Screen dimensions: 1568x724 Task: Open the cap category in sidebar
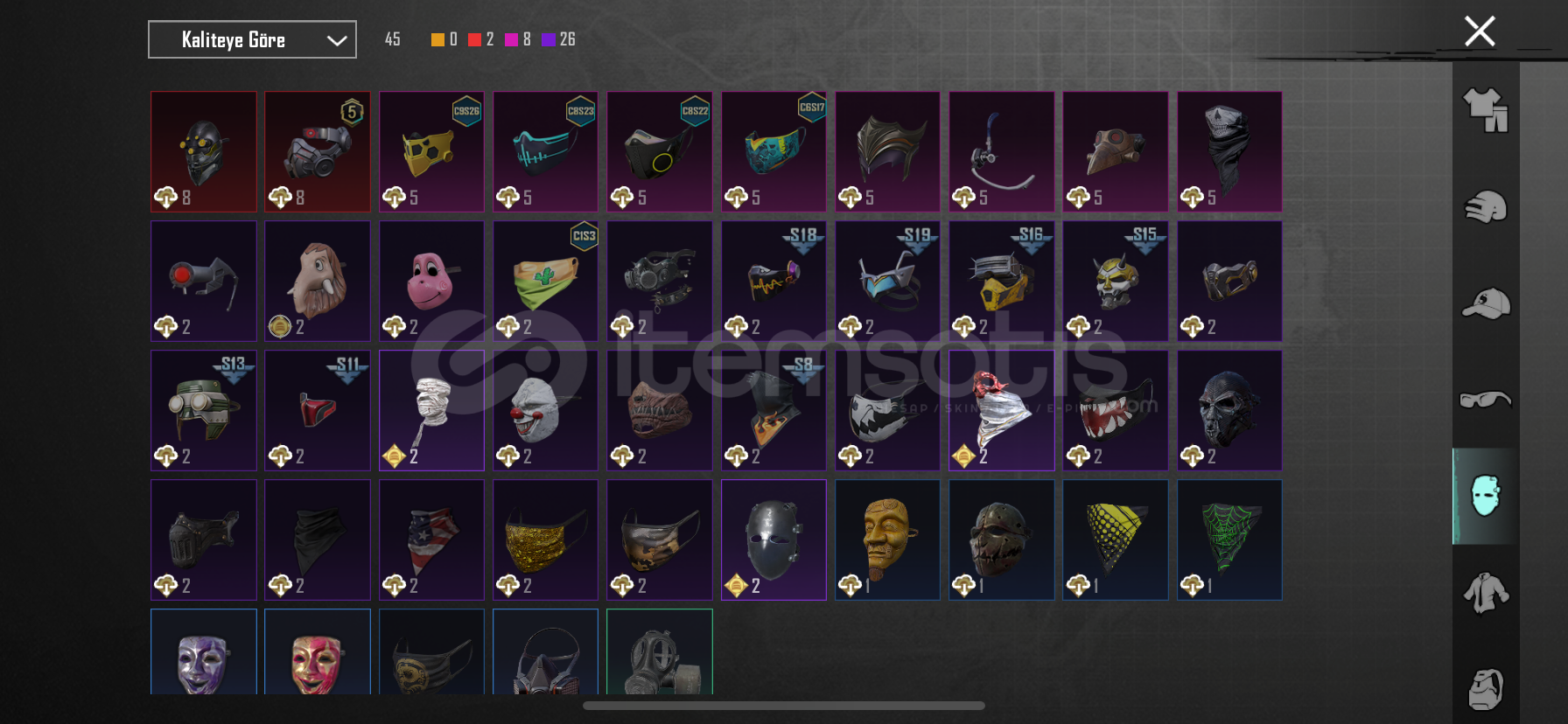pos(1486,304)
